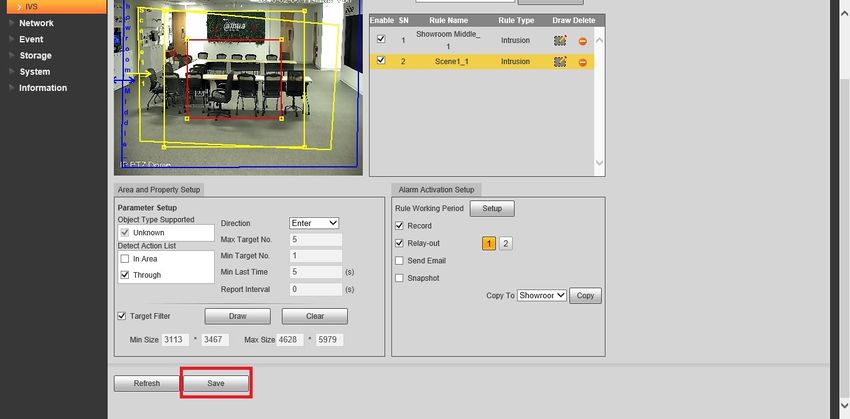Click the Draw icon for Scene1_1 rule

pyautogui.click(x=560, y=62)
